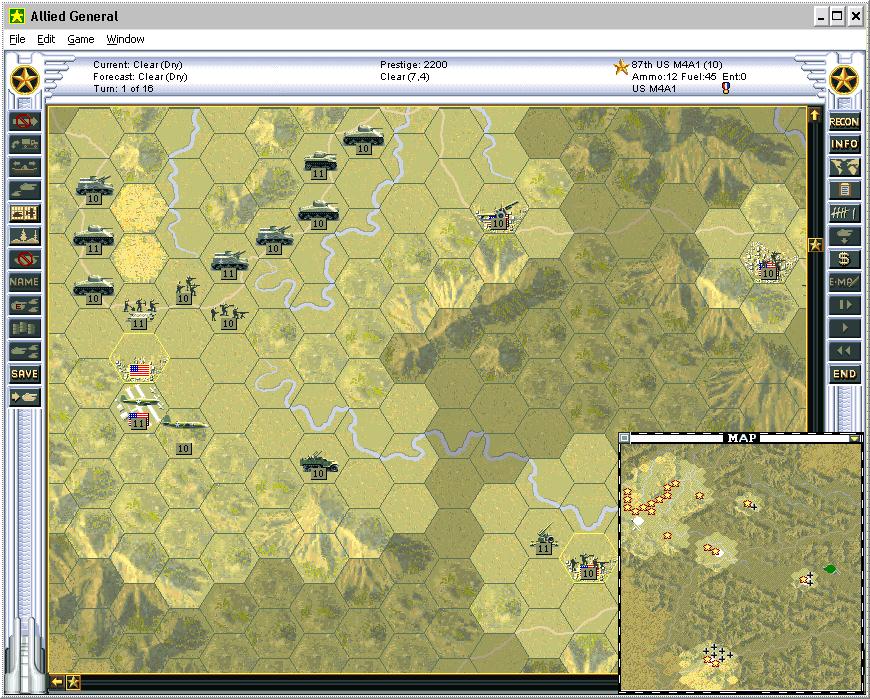
Task: Click the MAP window title bar
Action: (741, 438)
